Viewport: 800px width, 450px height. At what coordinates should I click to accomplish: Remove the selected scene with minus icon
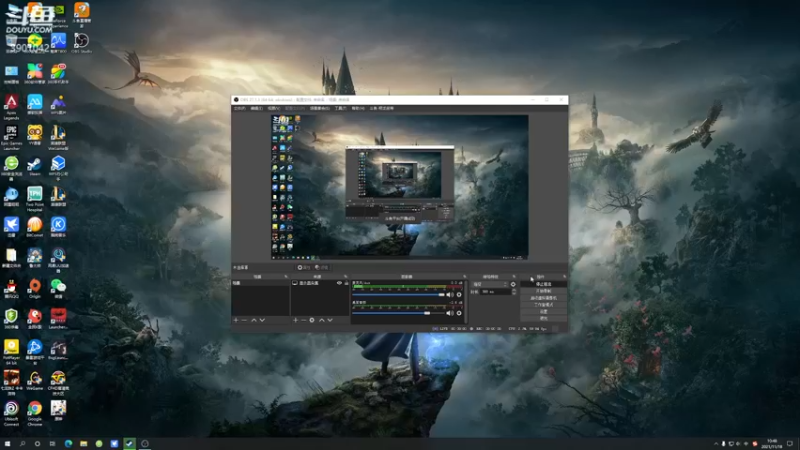point(244,320)
